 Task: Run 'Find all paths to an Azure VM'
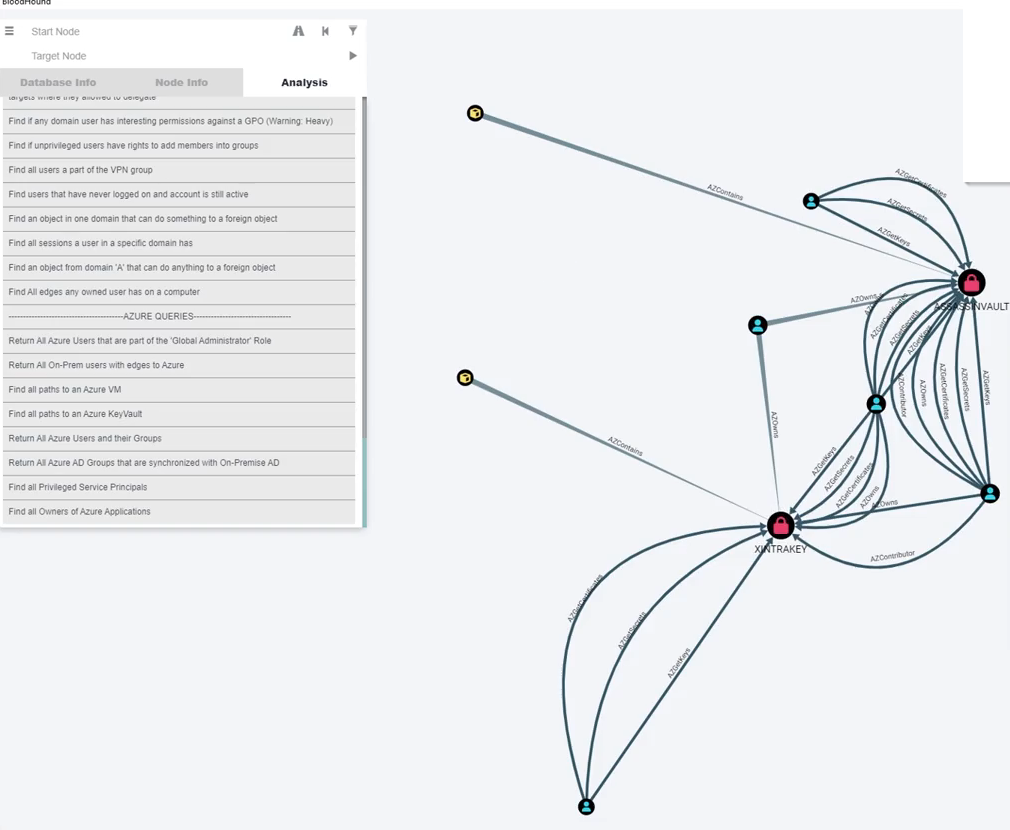[64, 389]
